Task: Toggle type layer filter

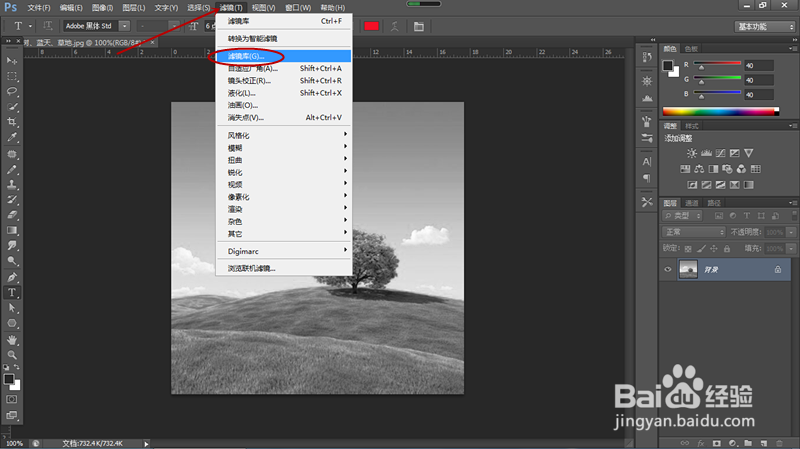Action: point(746,216)
